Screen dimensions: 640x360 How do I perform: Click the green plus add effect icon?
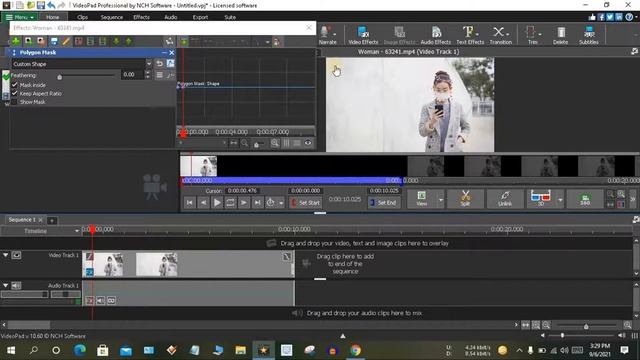[x=16, y=41]
